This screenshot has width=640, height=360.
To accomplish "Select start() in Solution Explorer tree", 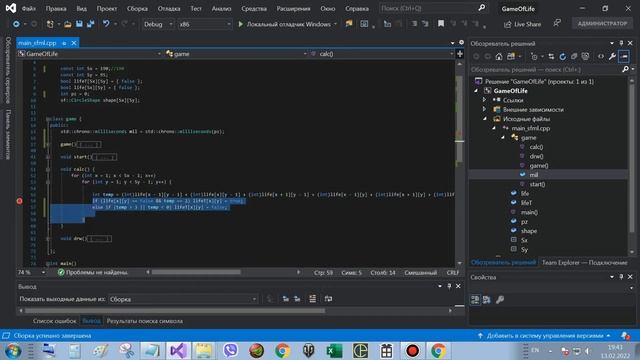I will tap(537, 184).
